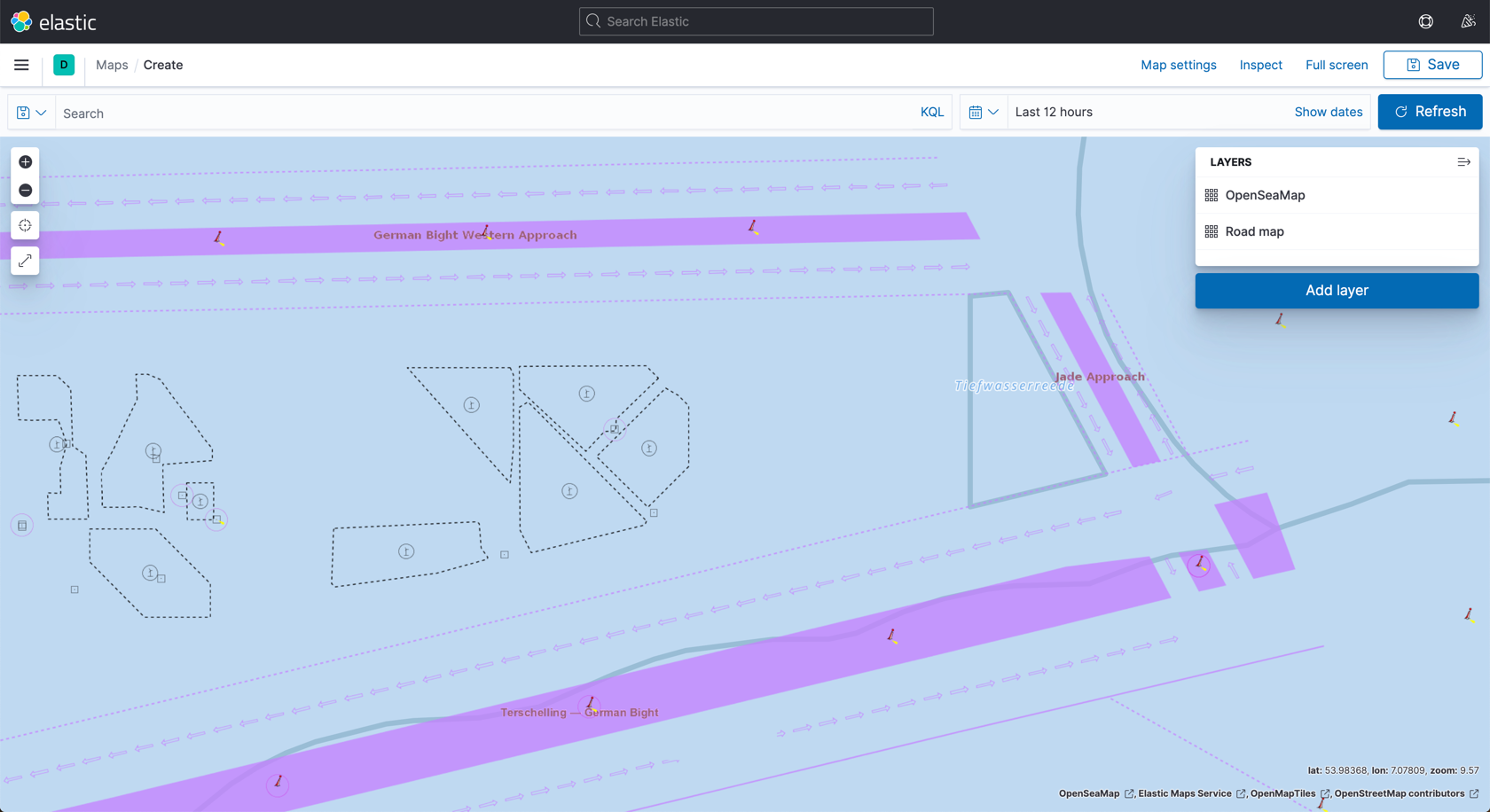The width and height of the screenshot is (1490, 812).
Task: Focus the Search Elastic field
Action: tap(756, 21)
